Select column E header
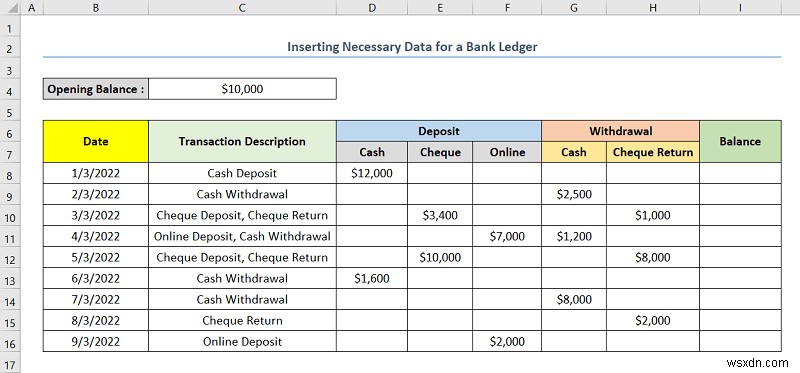This screenshot has width=800, height=373. point(440,8)
